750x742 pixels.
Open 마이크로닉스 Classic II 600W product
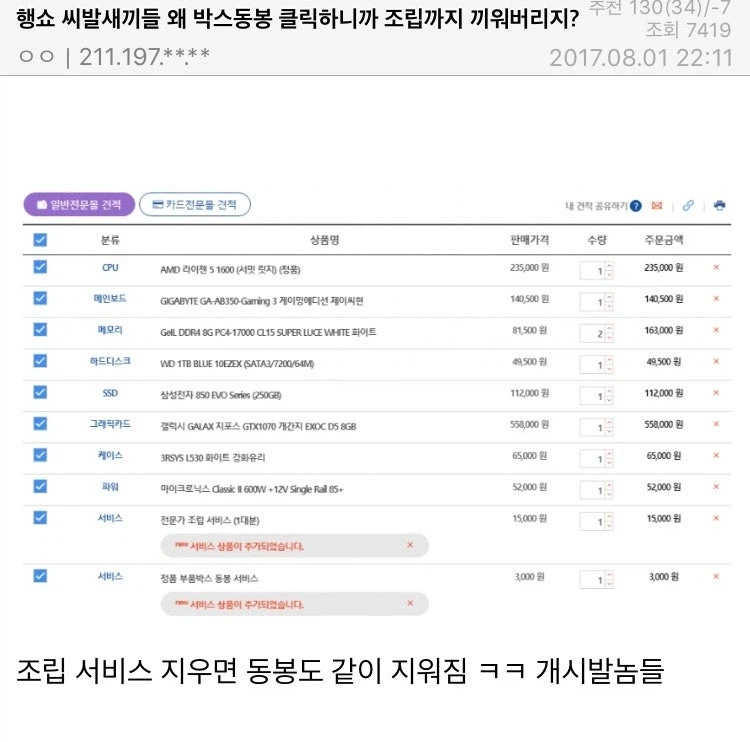click(252, 489)
